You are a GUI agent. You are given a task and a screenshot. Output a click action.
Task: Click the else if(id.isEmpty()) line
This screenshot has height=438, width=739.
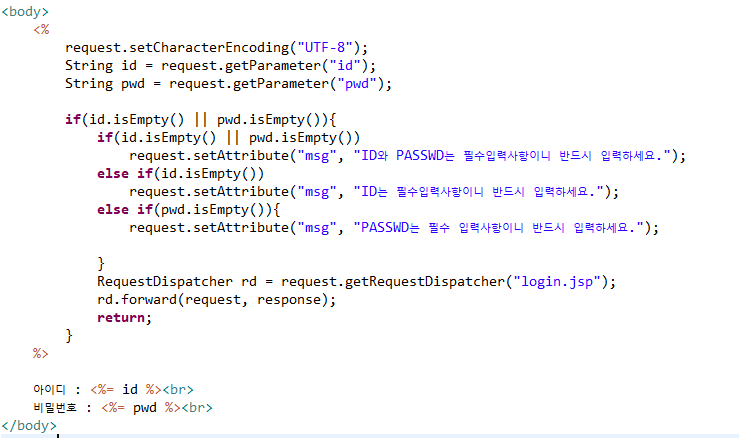click(181, 174)
